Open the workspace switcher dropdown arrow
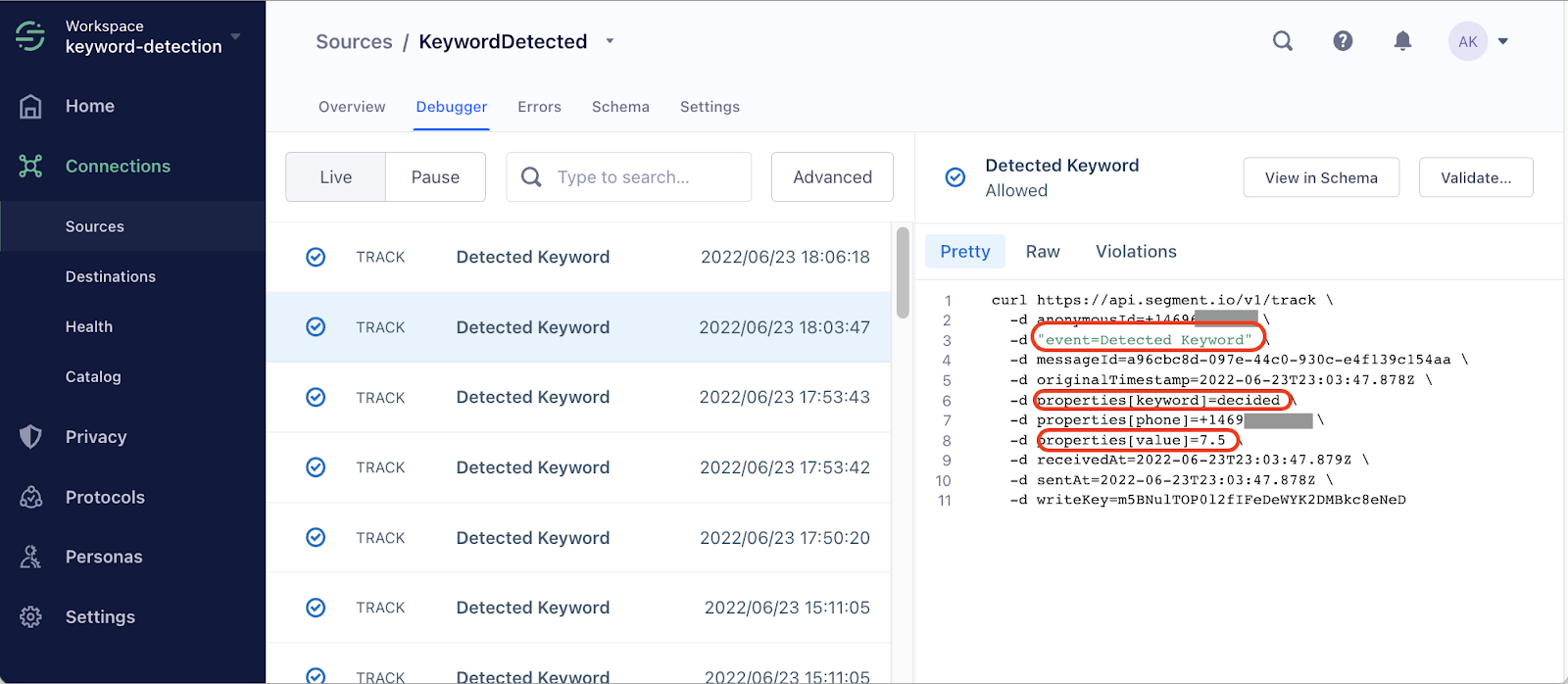Viewport: 1568px width, 684px height. pos(235,36)
